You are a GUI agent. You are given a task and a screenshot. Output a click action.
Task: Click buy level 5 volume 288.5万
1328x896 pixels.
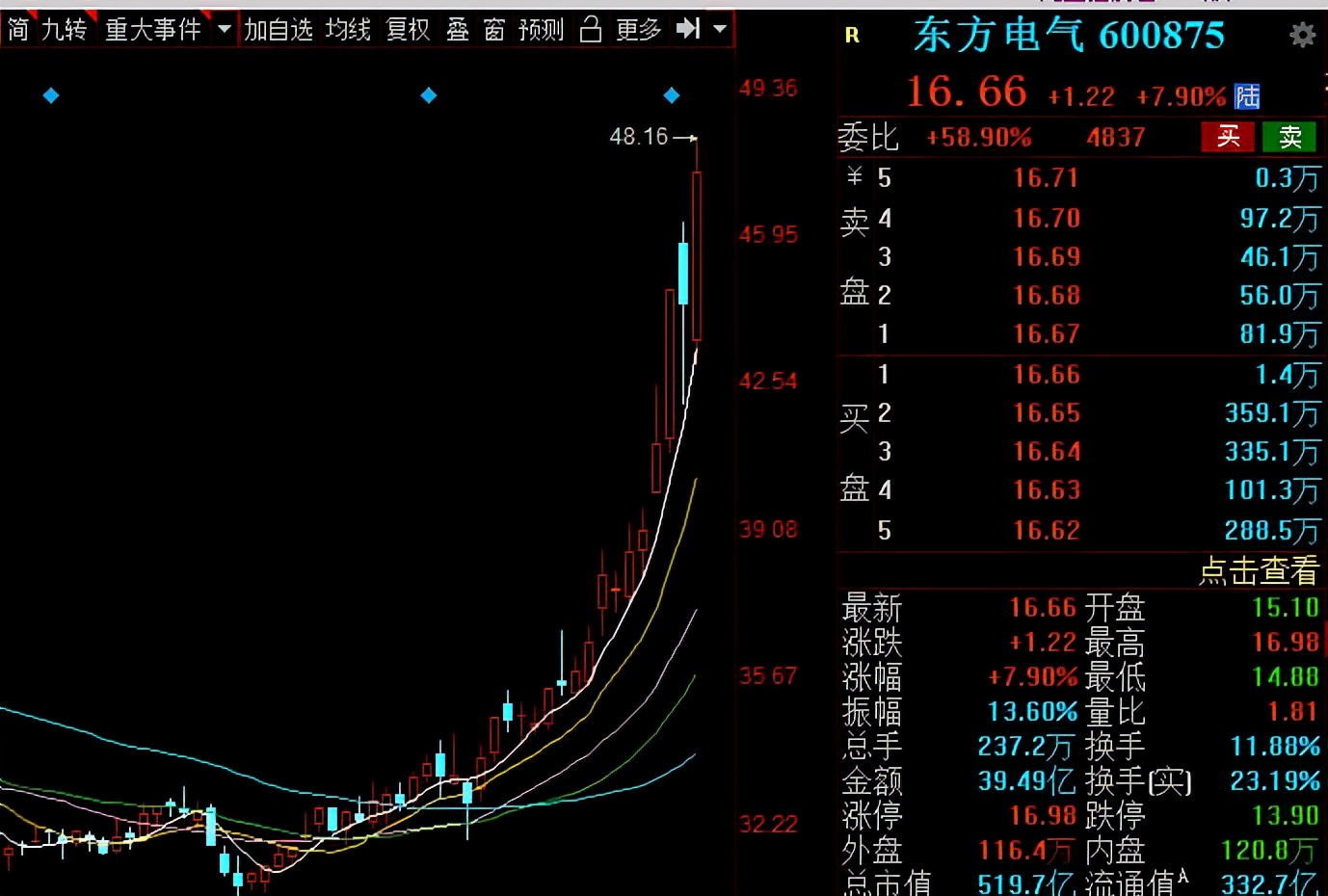pyautogui.click(x=1271, y=531)
